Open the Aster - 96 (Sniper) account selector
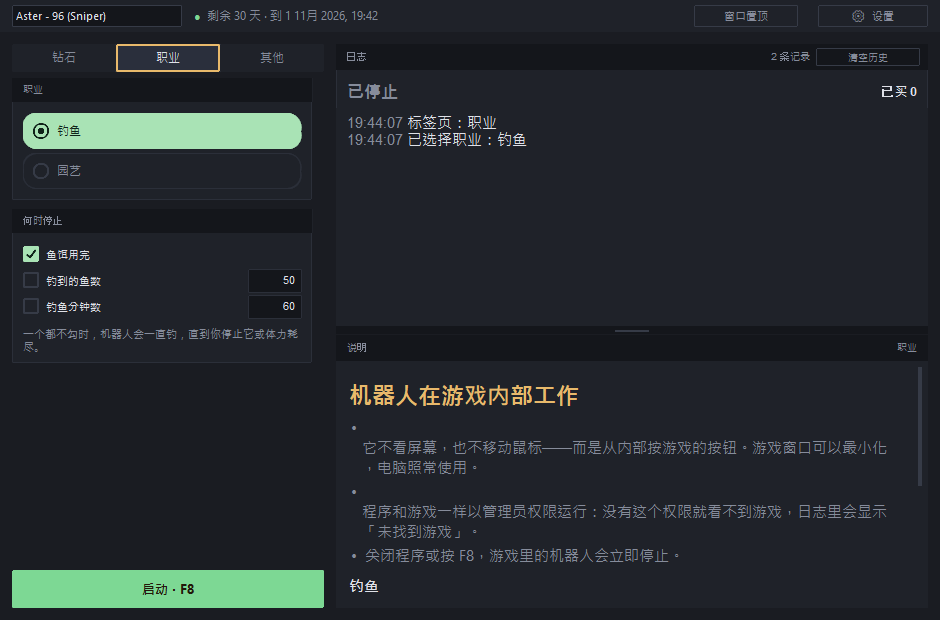The height and width of the screenshot is (620, 940). click(97, 16)
